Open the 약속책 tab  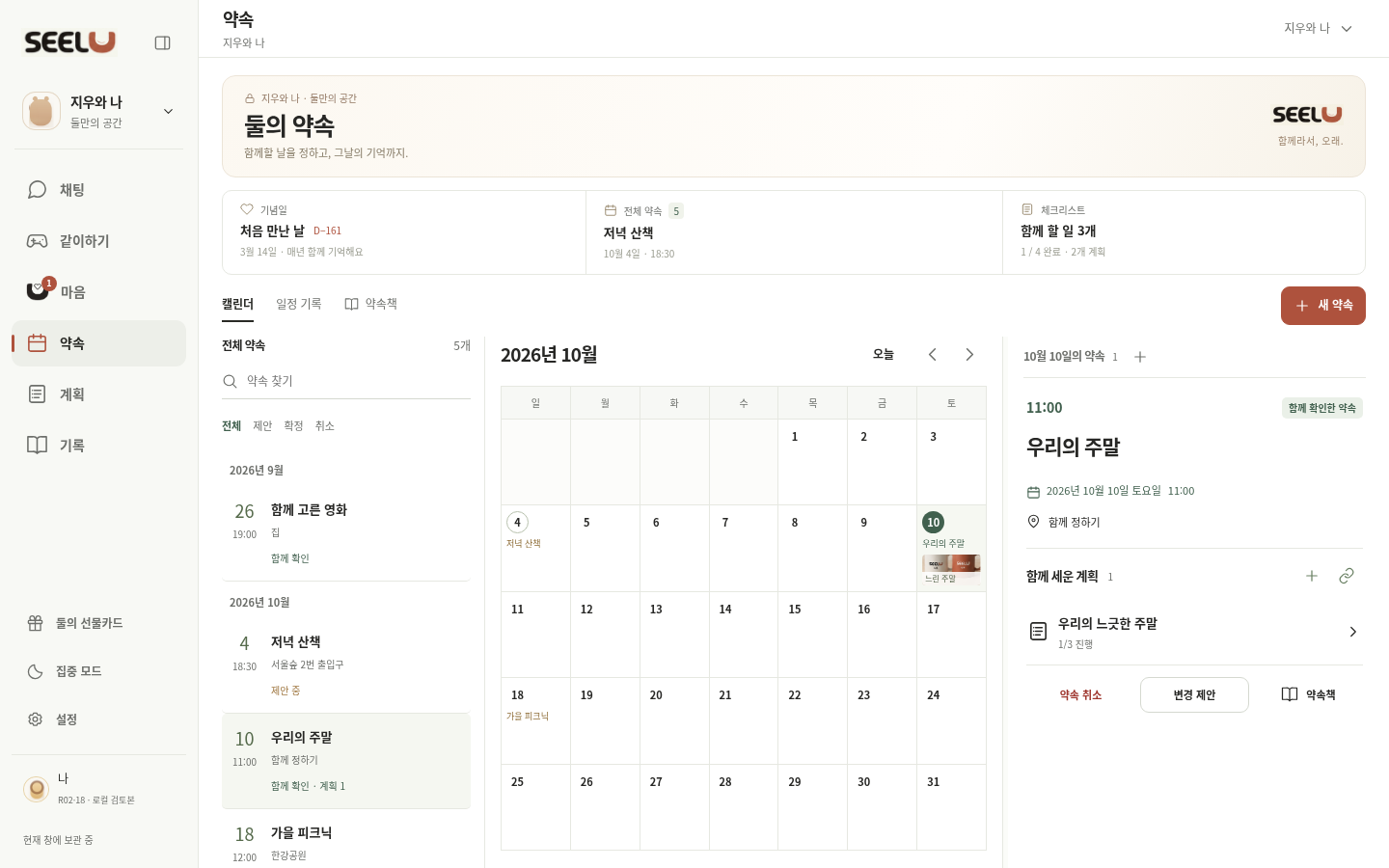tap(371, 305)
